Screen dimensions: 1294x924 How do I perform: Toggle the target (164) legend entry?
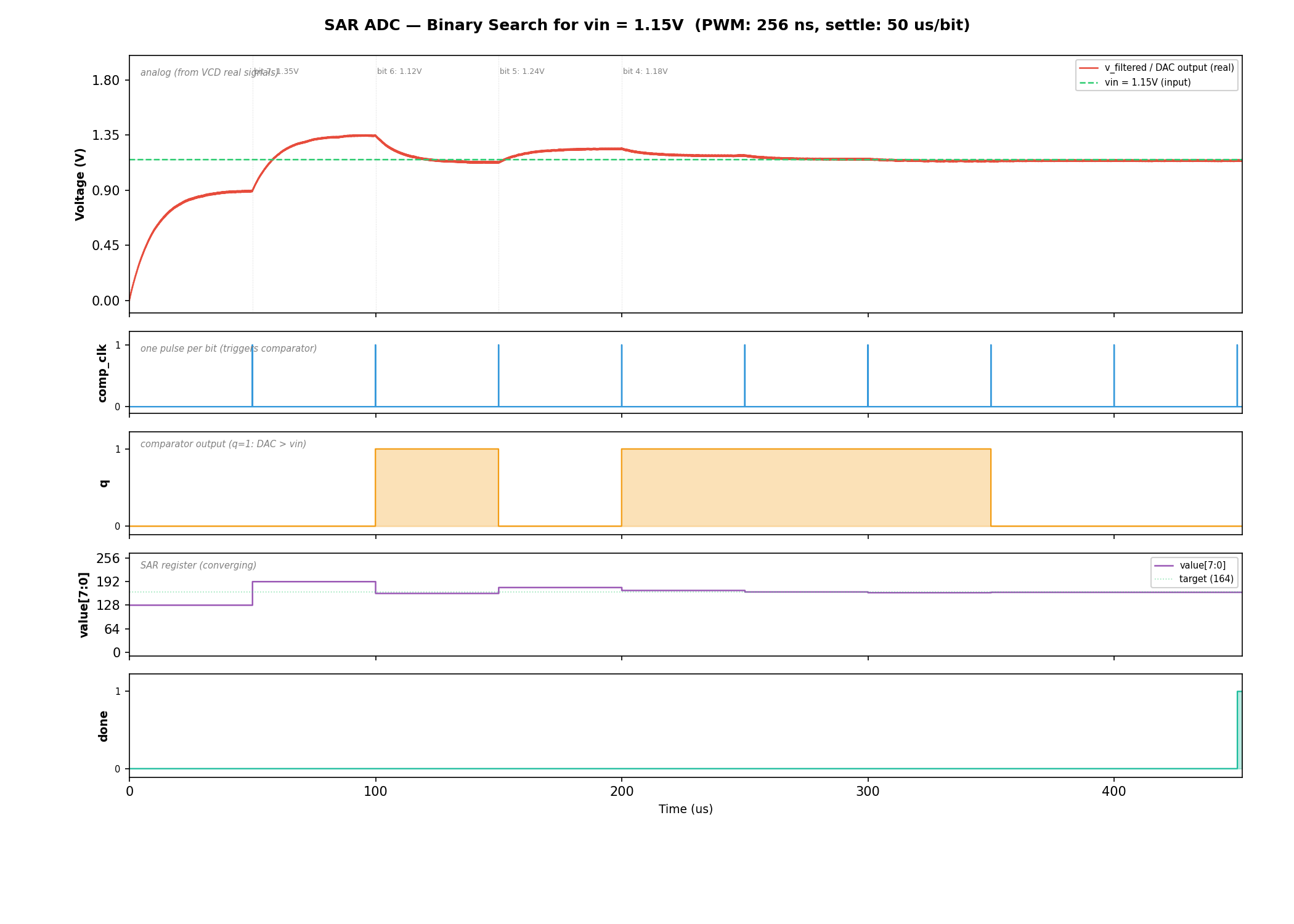1192,579
